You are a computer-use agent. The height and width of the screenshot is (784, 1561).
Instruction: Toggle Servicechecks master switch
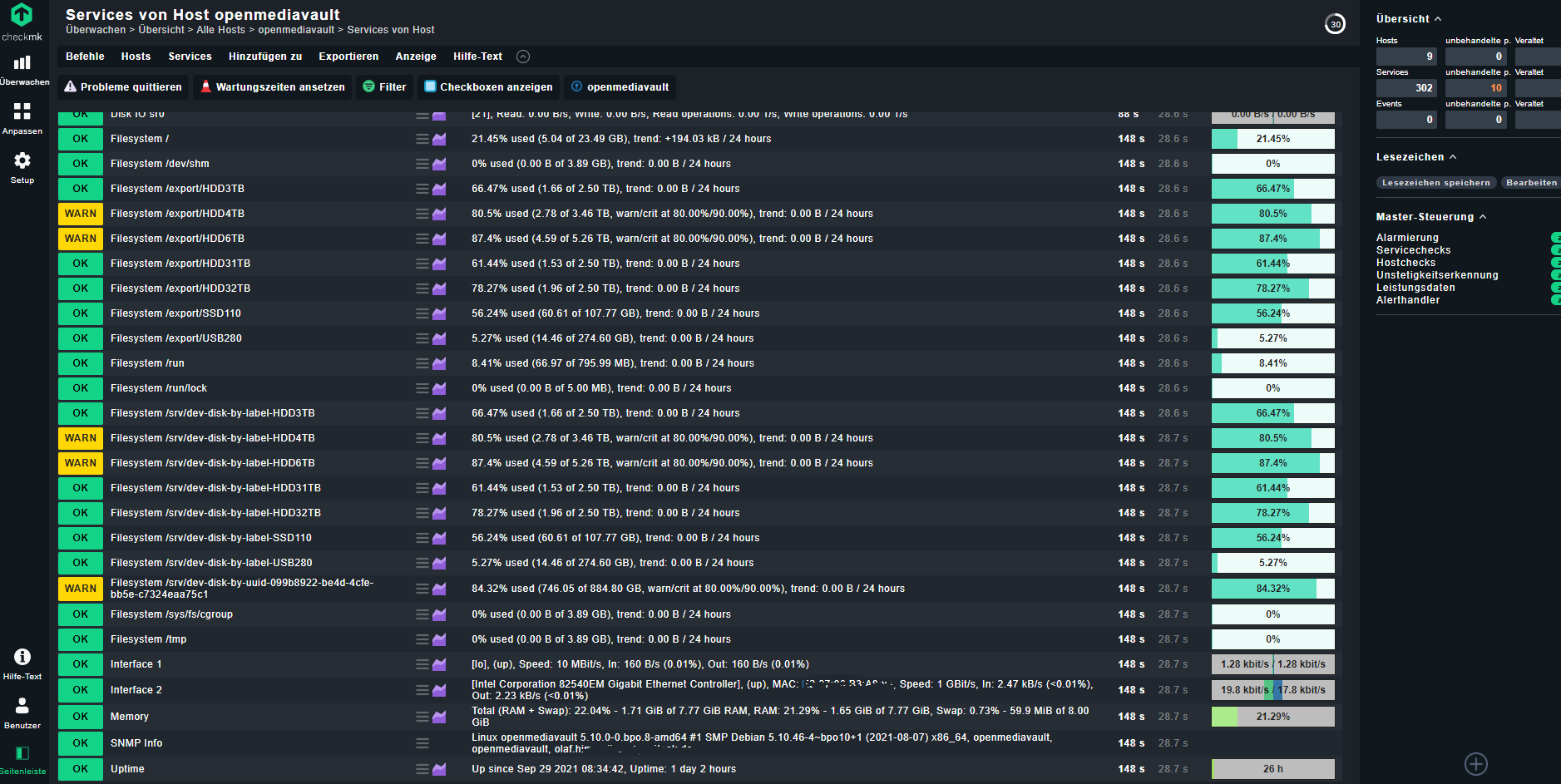[1556, 250]
